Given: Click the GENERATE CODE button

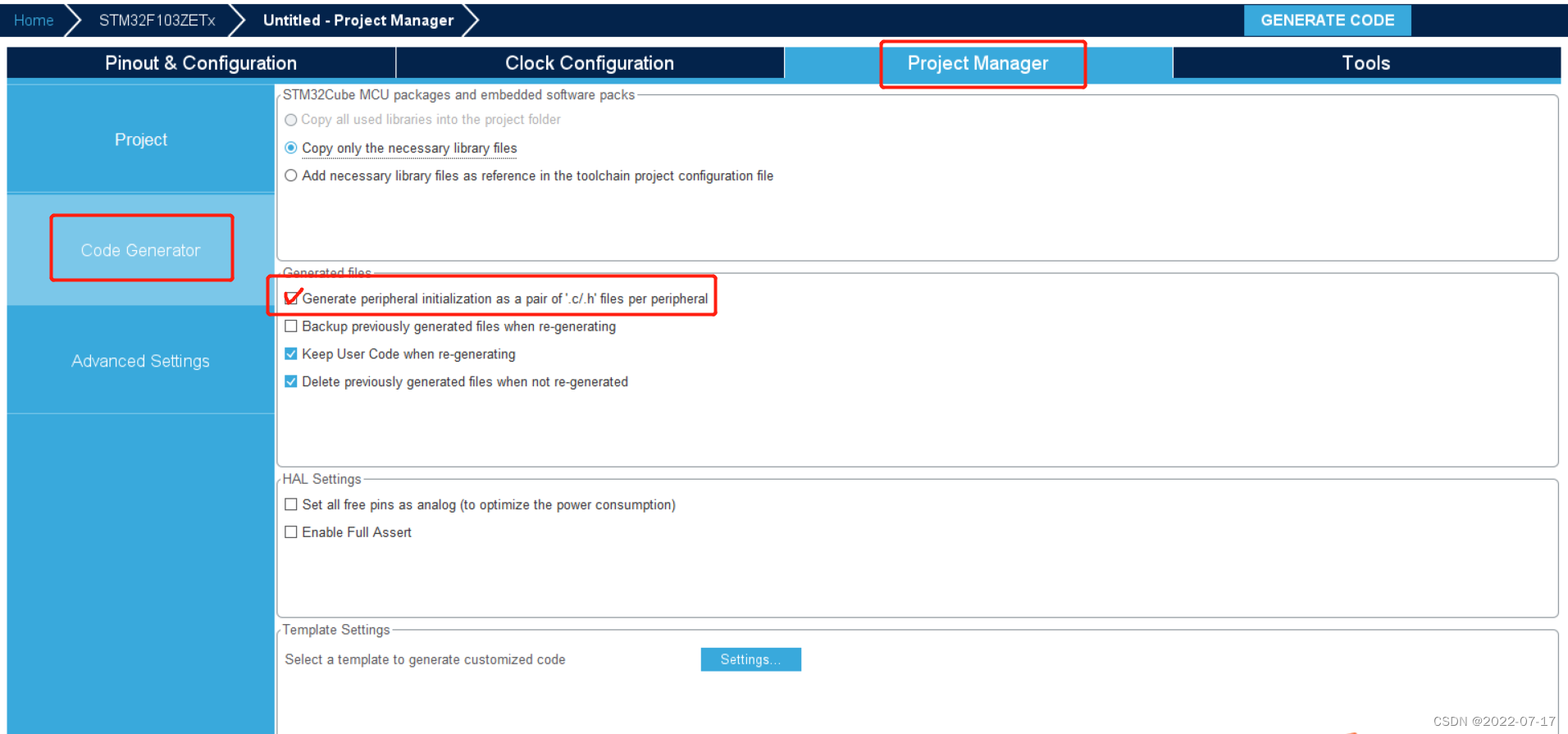Looking at the screenshot, I should tap(1327, 21).
